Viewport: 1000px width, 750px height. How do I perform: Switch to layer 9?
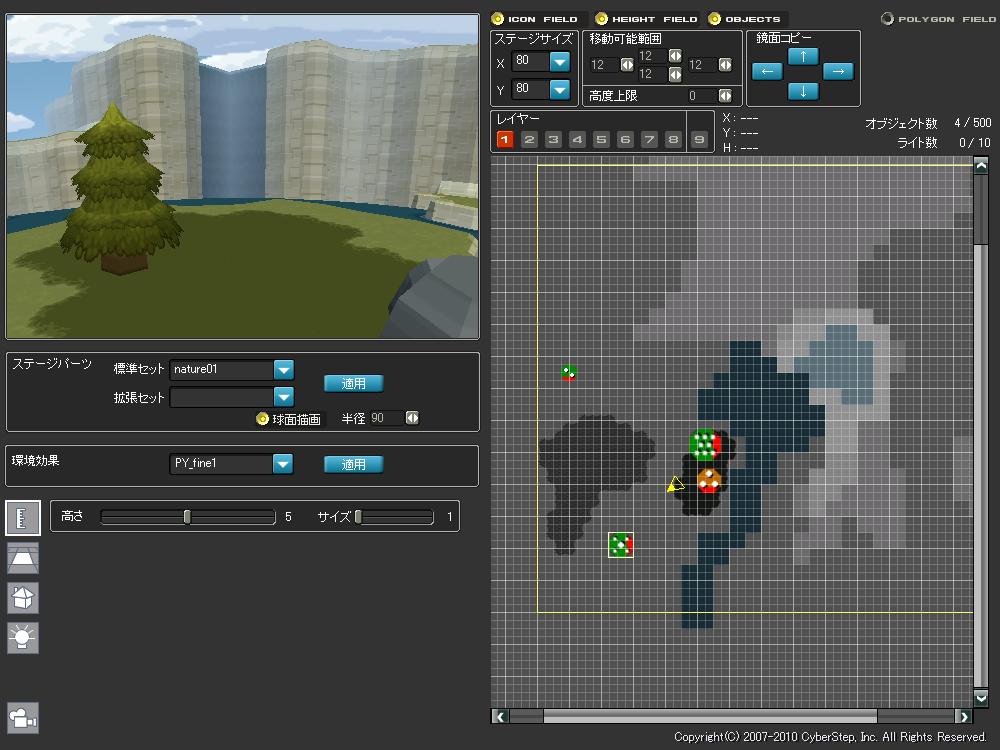(x=697, y=140)
